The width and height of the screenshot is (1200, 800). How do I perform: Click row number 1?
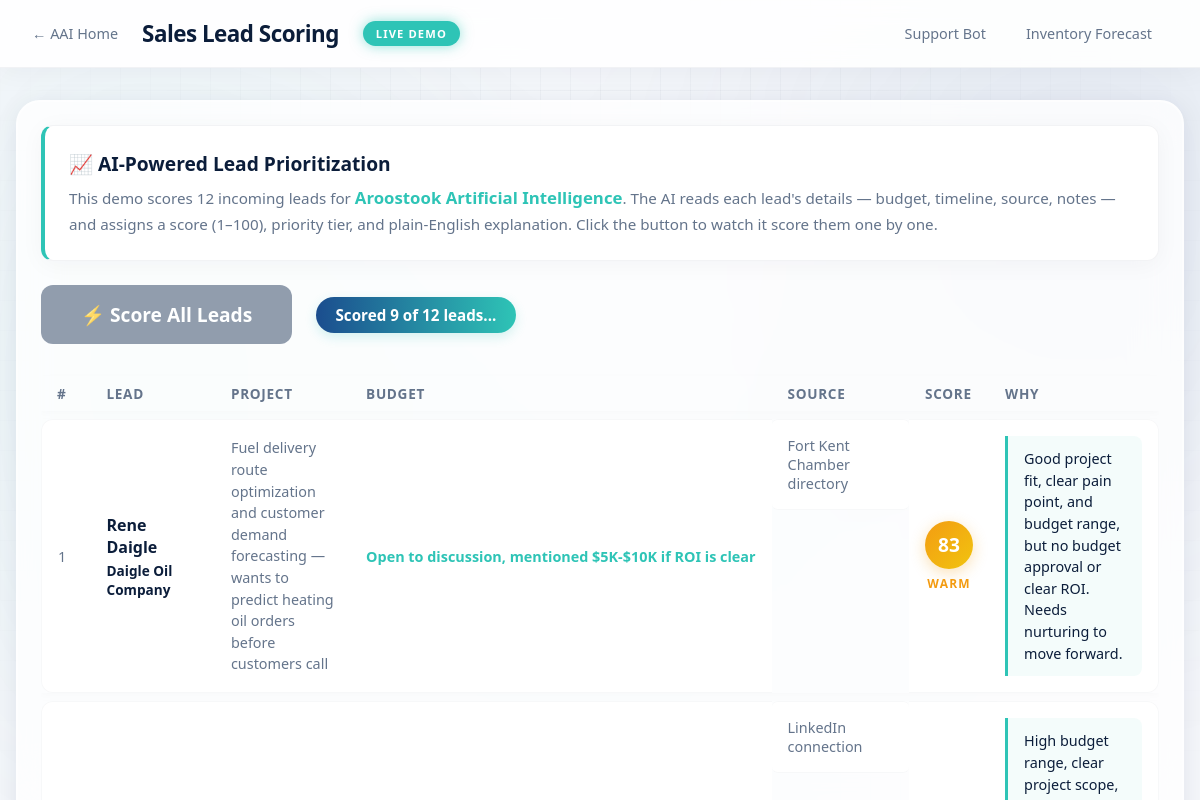pyautogui.click(x=62, y=557)
